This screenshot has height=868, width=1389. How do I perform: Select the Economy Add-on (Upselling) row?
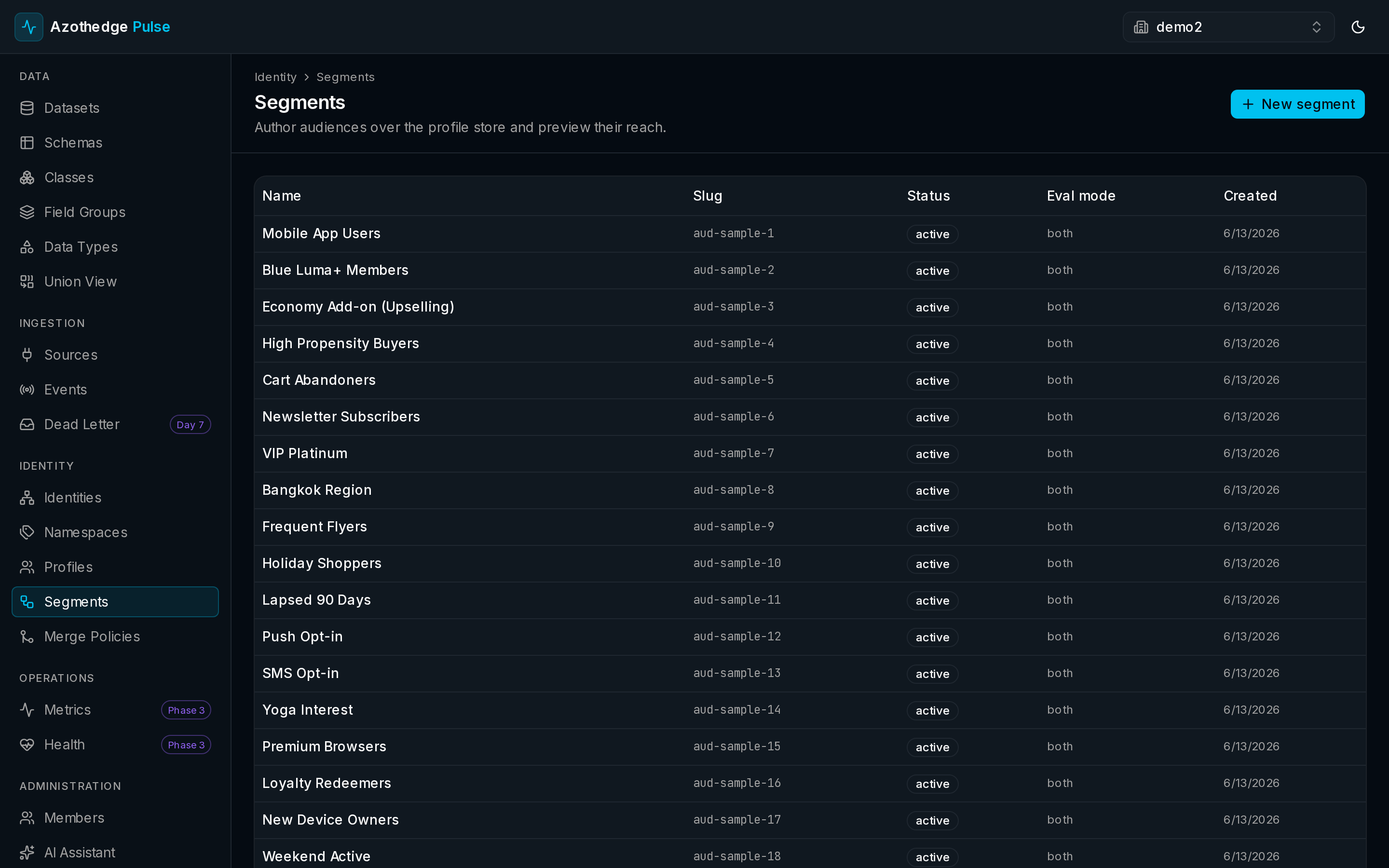pyautogui.click(x=810, y=307)
